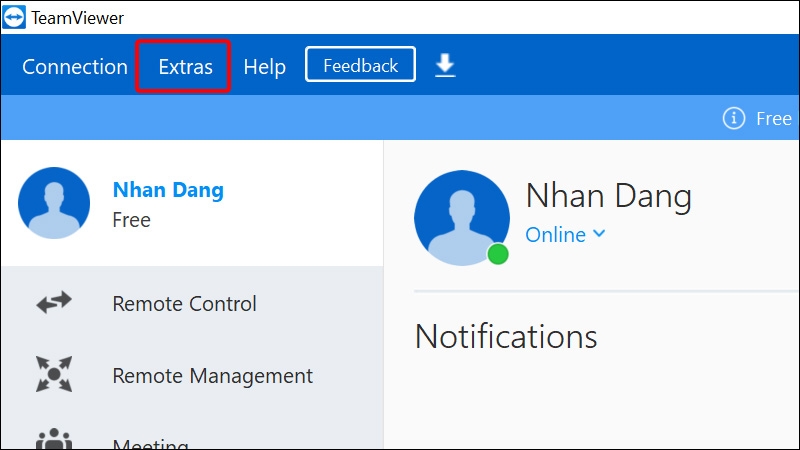800x450 pixels.
Task: Click the TeamViewer logo in title bar
Action: tap(14, 17)
